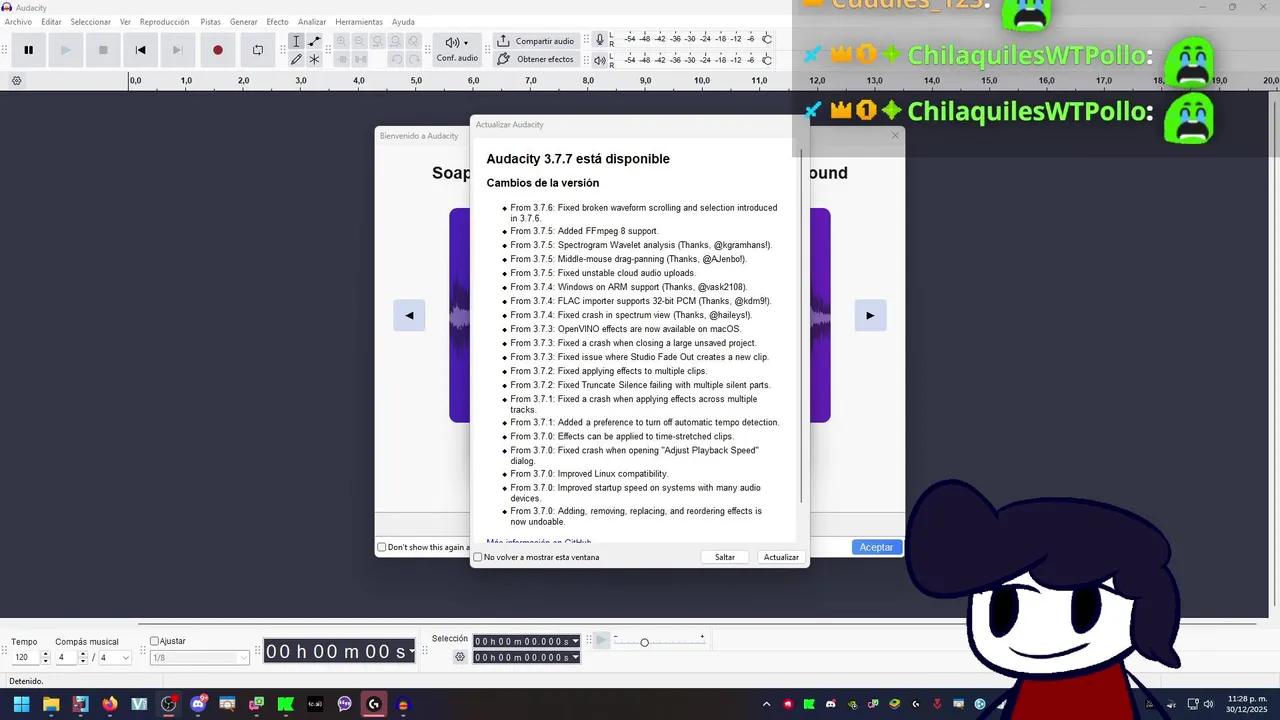Open the Efecto menu
This screenshot has width=1280, height=720.
[277, 22]
